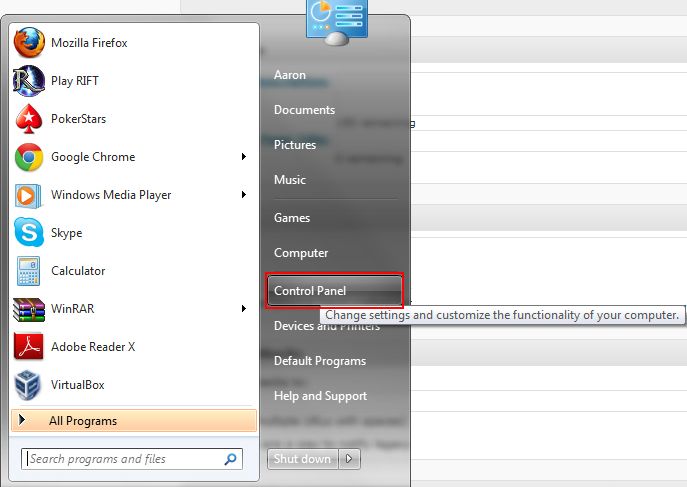Open Control Panel
Image resolution: width=687 pixels, height=487 pixels.
tap(334, 291)
